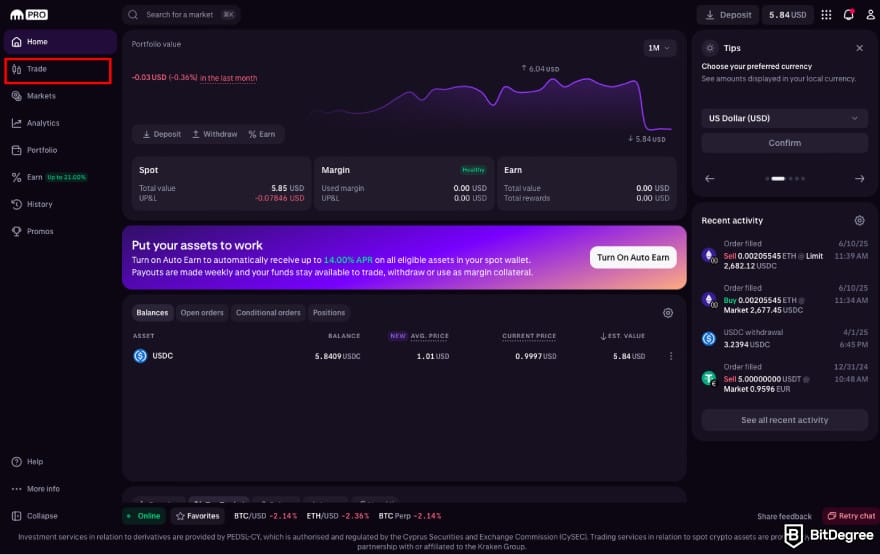Open the Earn summary card
Viewport: 880px width, 555px height.
(x=586, y=184)
